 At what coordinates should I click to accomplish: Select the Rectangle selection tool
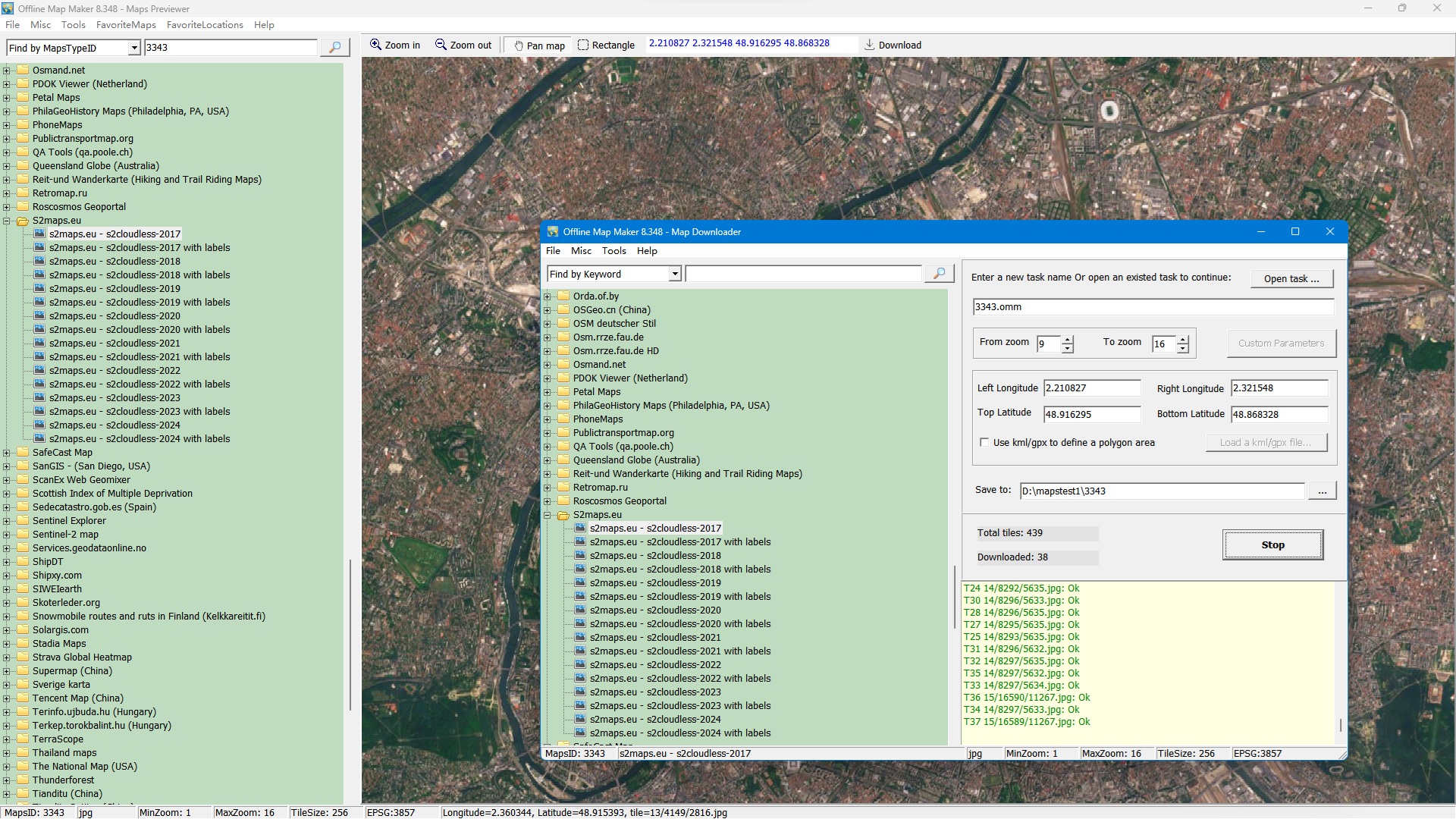583,45
